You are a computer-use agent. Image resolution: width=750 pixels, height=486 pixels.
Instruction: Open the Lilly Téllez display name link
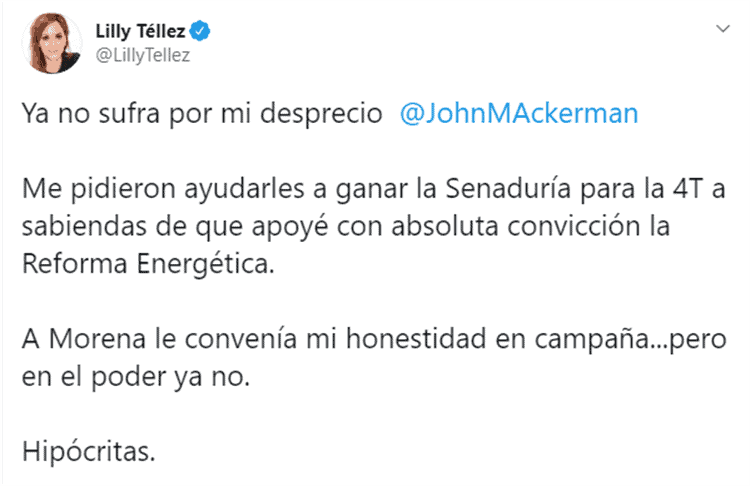(146, 32)
